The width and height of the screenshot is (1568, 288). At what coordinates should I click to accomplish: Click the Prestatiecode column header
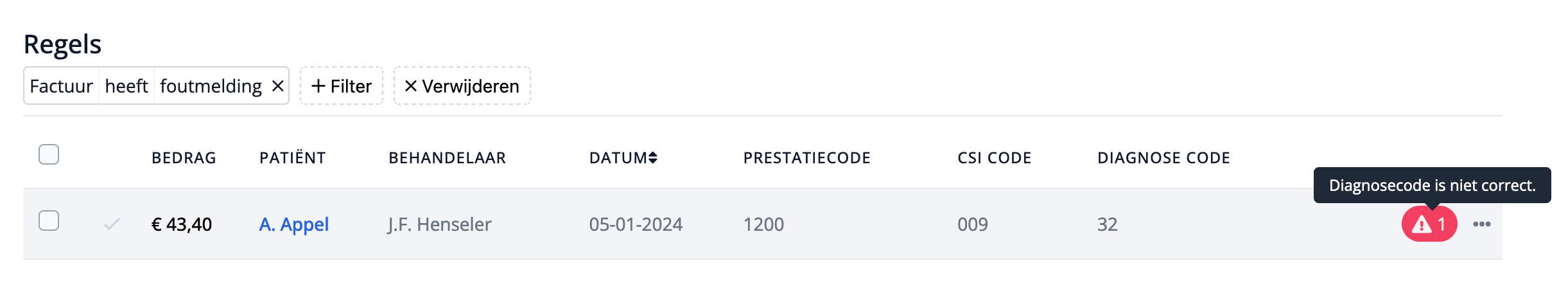806,158
